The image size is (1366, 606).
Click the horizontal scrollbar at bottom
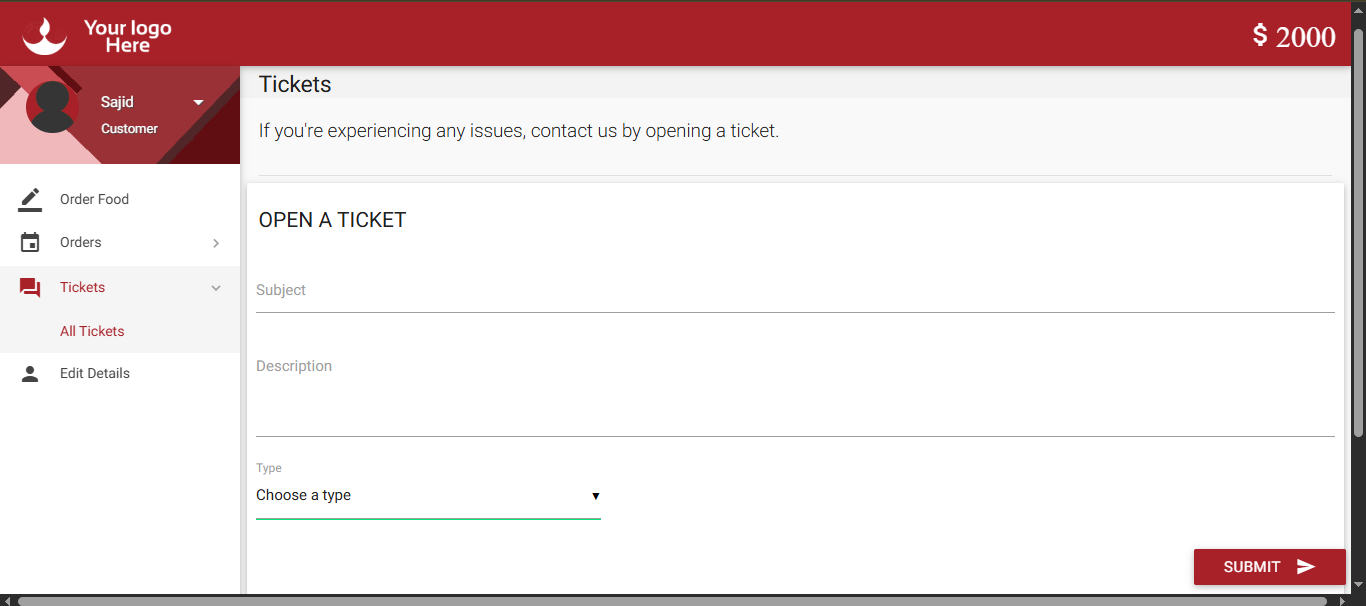672,601
